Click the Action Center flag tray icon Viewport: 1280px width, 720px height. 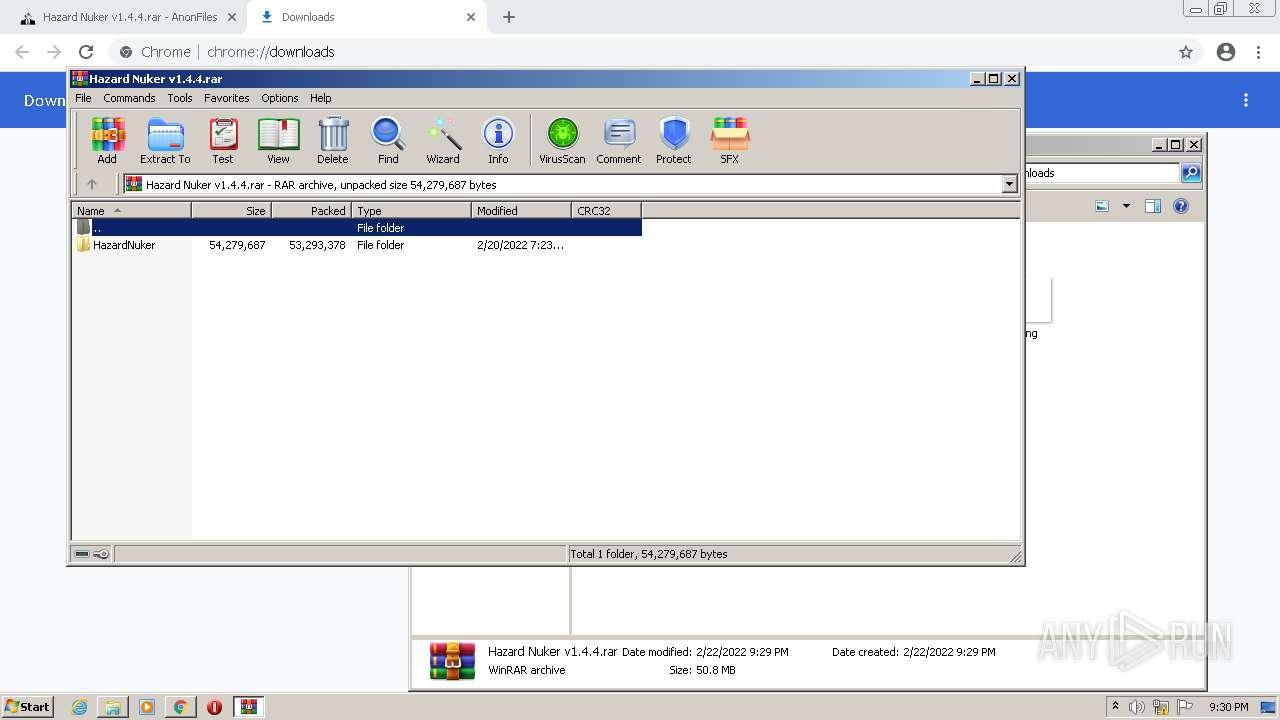pos(1185,707)
